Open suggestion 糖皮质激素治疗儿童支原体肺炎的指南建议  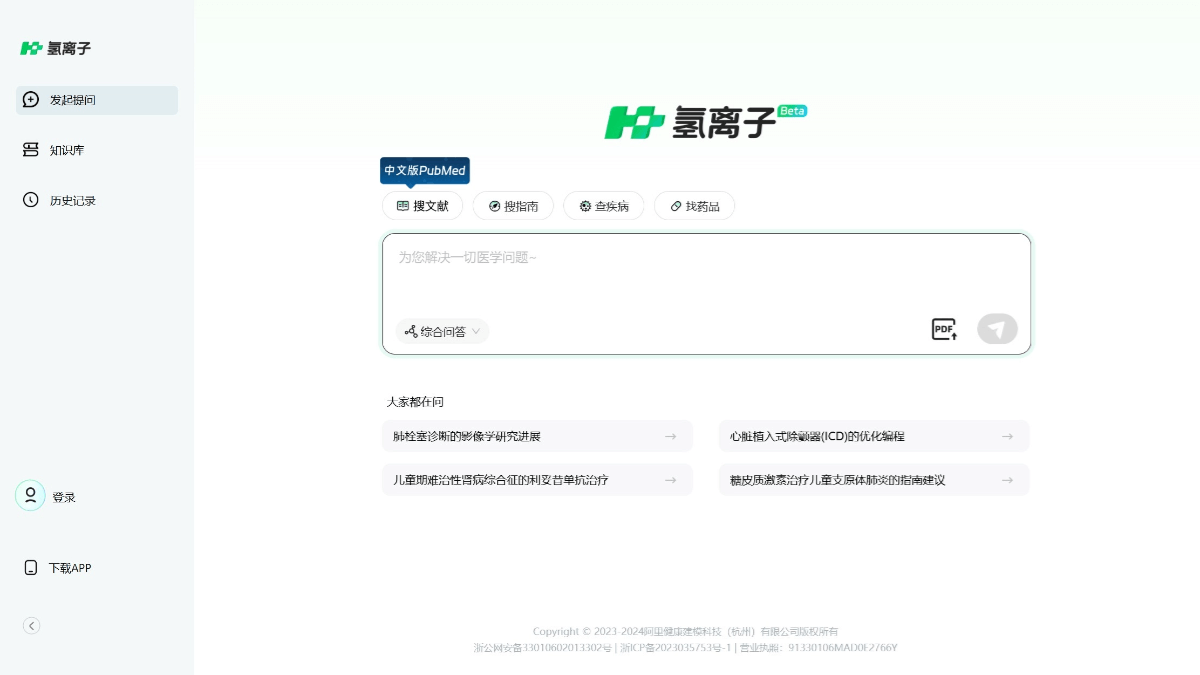tap(874, 480)
